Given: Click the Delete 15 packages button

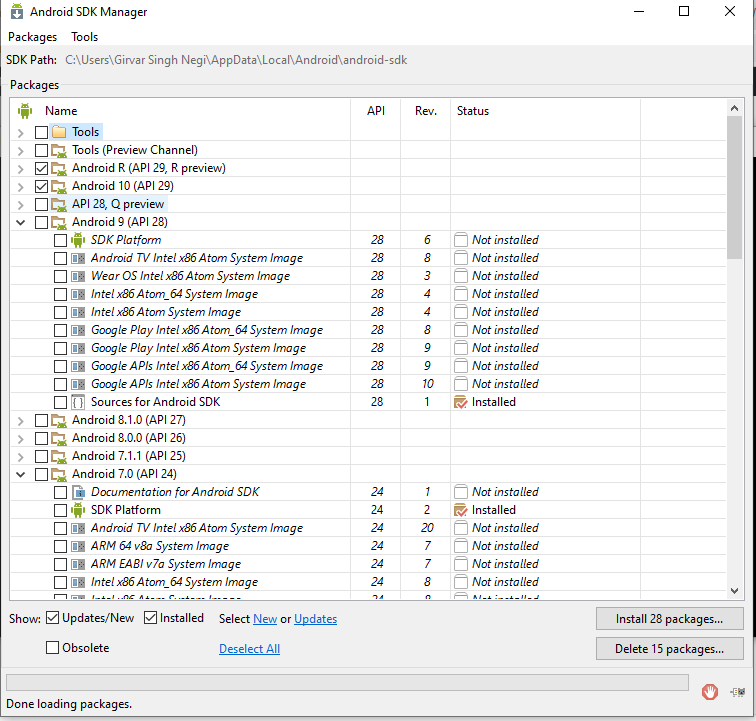Looking at the screenshot, I should (669, 649).
